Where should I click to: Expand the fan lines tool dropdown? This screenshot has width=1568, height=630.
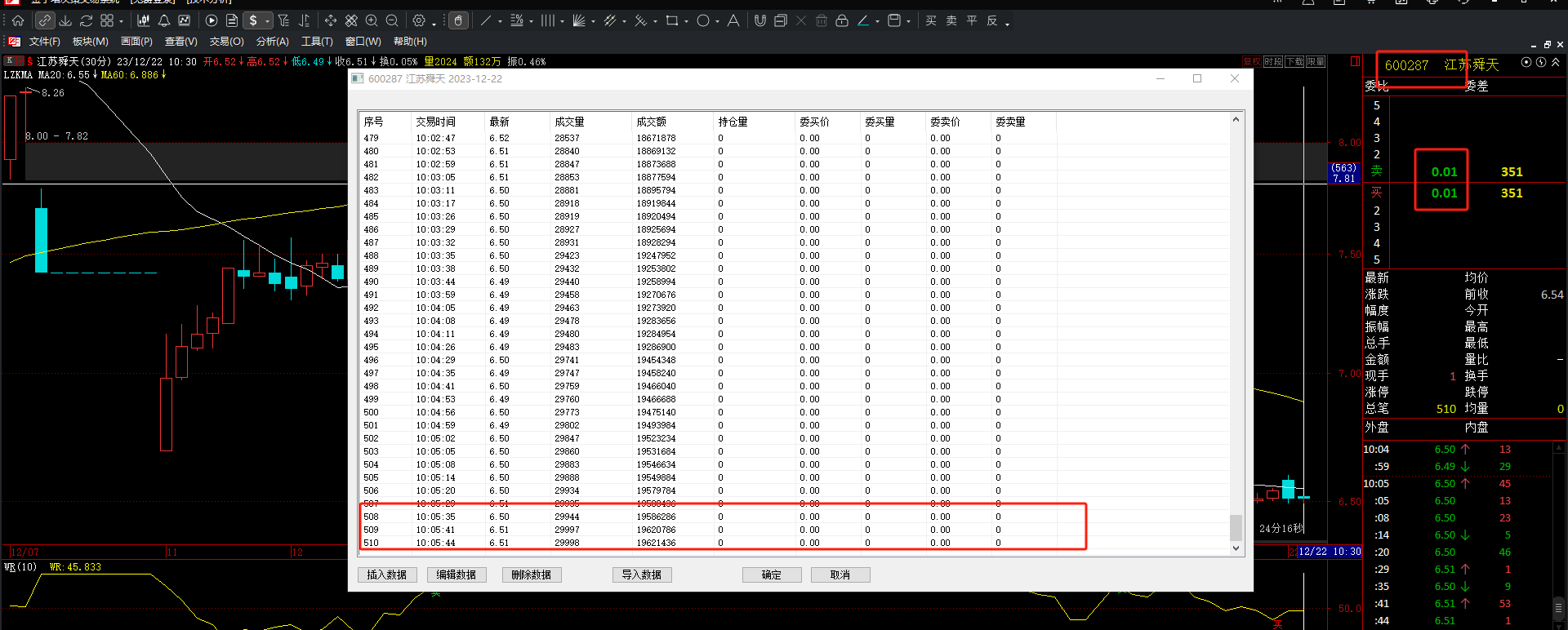pos(594,22)
